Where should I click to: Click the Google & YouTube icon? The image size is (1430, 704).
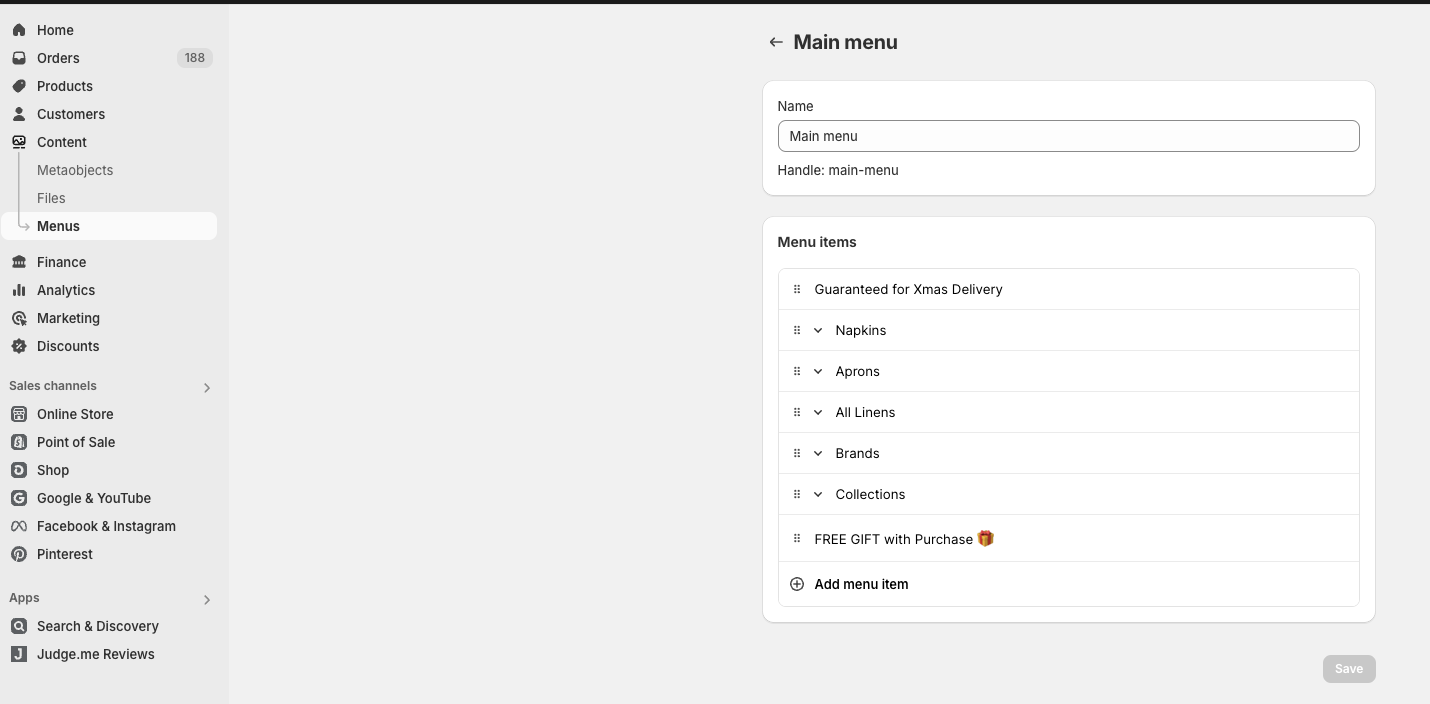[19, 498]
